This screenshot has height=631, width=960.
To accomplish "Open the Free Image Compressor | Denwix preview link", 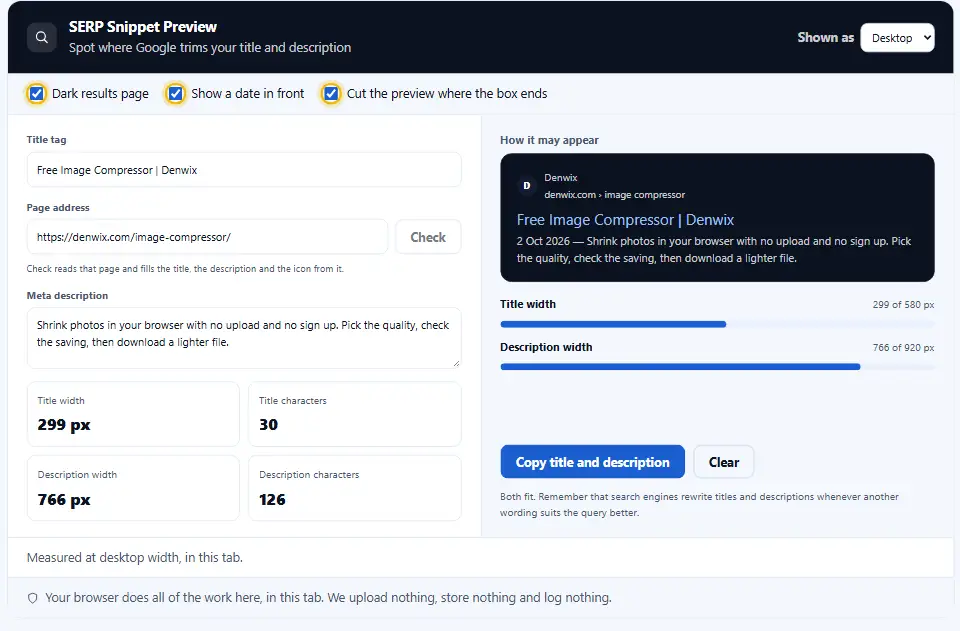I will tap(625, 220).
